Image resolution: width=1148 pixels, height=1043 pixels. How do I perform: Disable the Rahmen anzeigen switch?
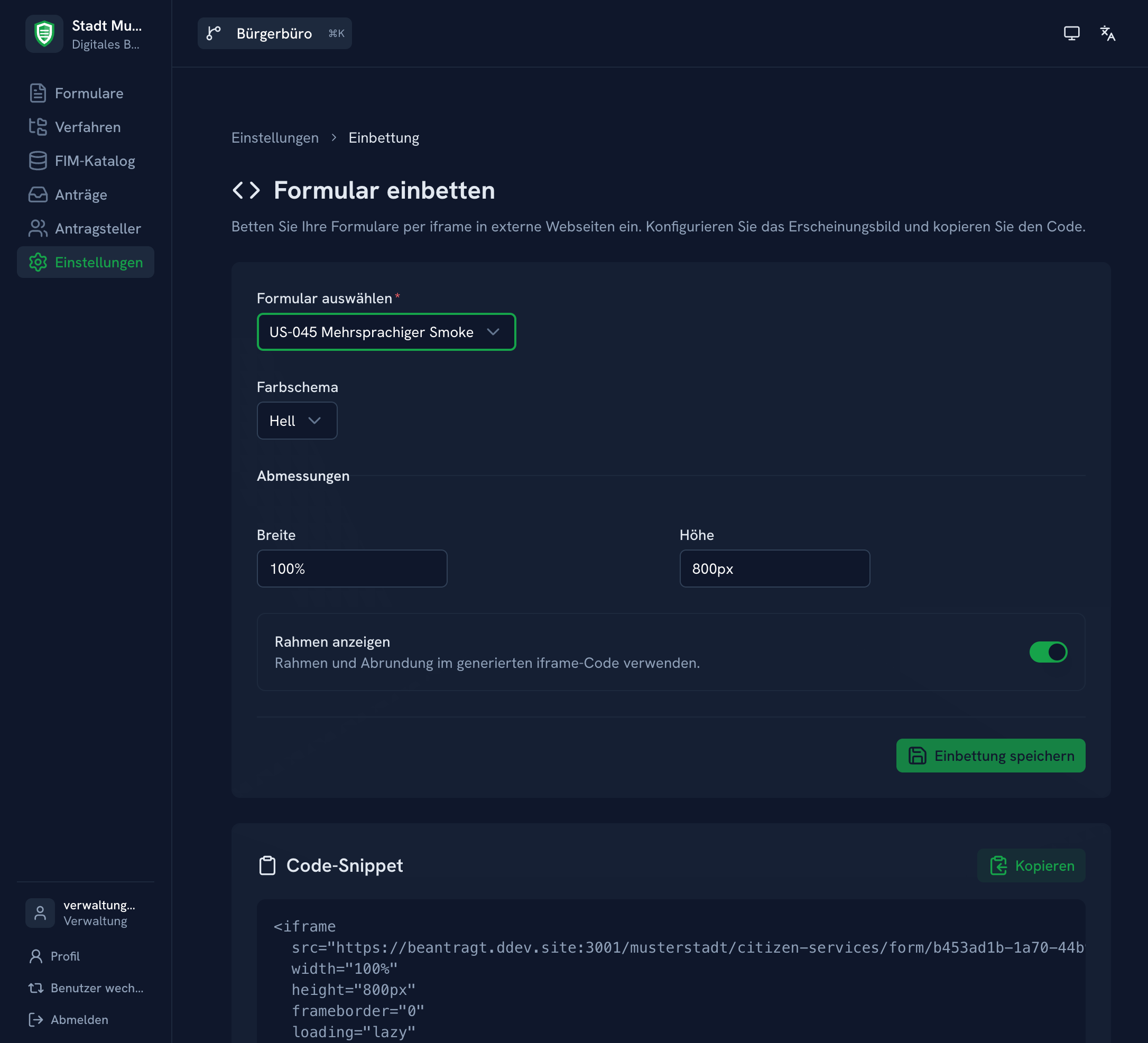(1048, 652)
